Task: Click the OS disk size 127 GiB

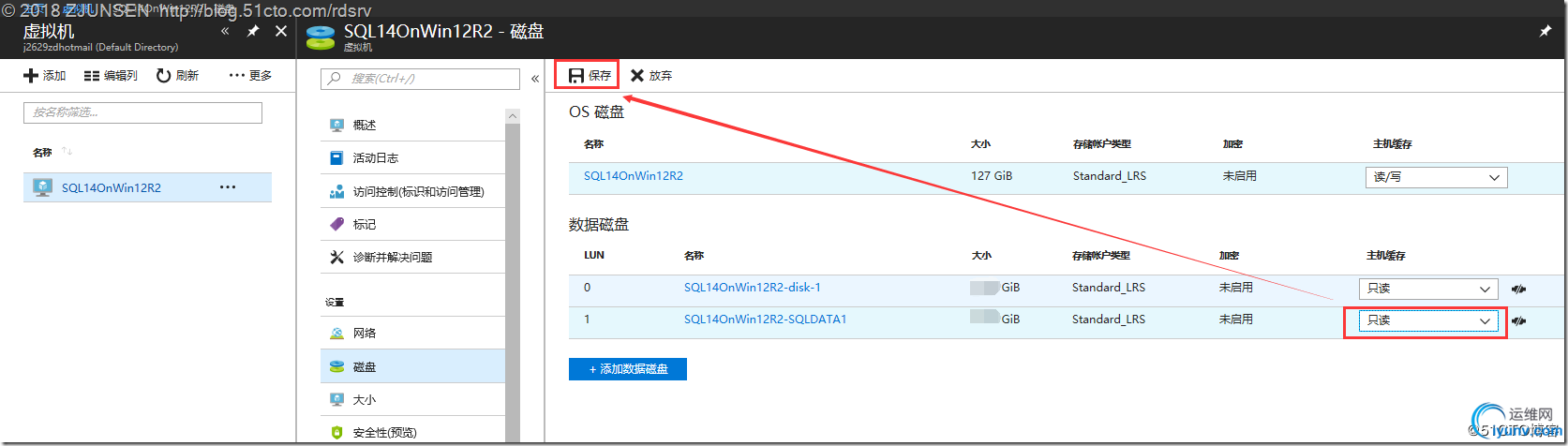Action: tap(992, 175)
